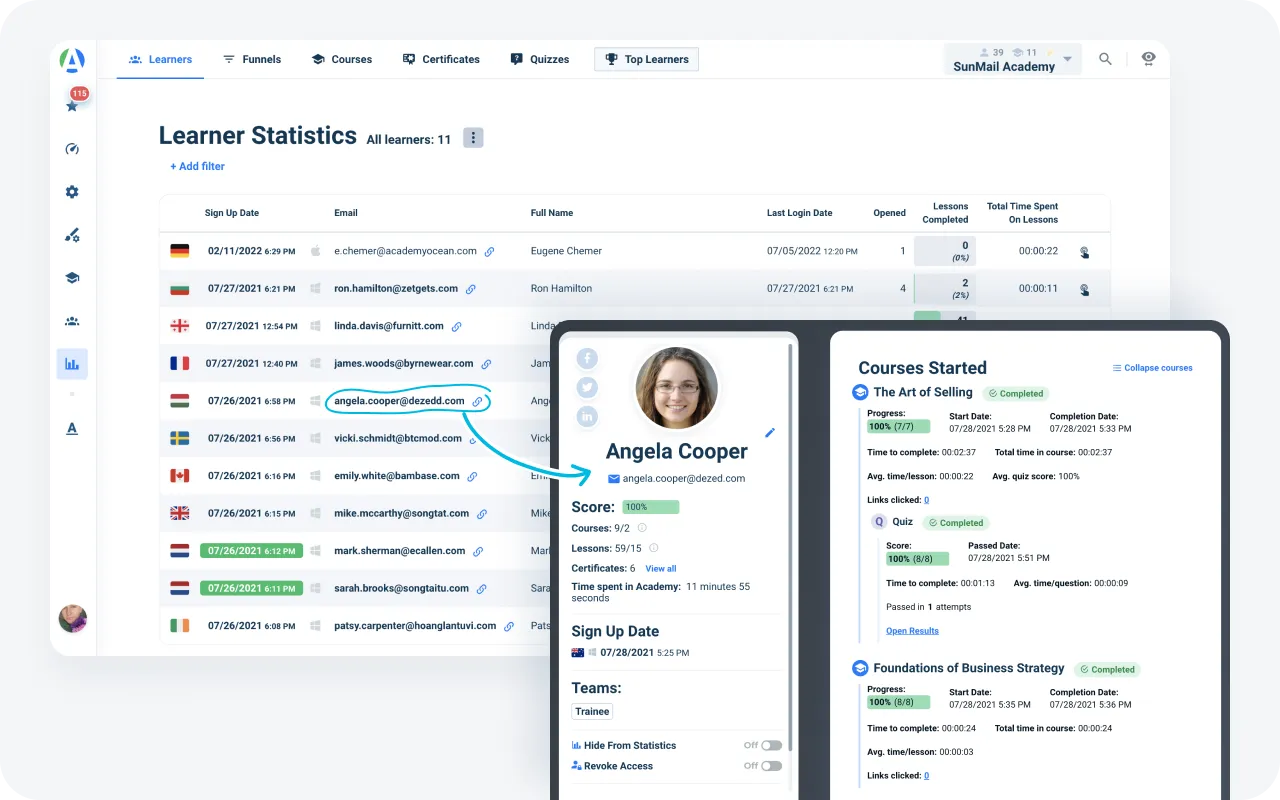Click the search magnifier icon
Image resolution: width=1280 pixels, height=800 pixels.
(x=1105, y=59)
